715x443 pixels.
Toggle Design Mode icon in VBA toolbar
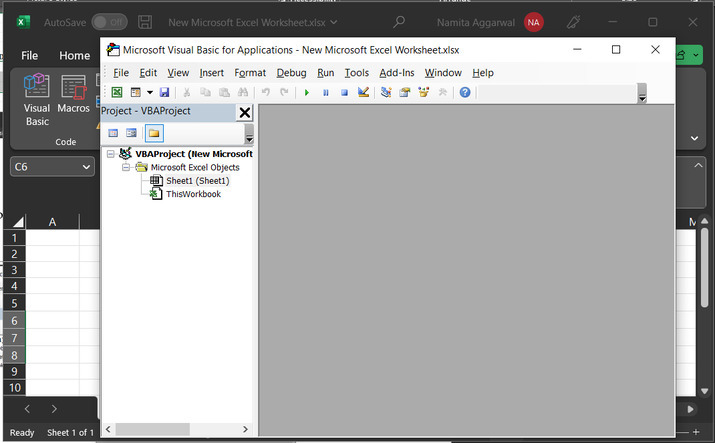(x=363, y=93)
